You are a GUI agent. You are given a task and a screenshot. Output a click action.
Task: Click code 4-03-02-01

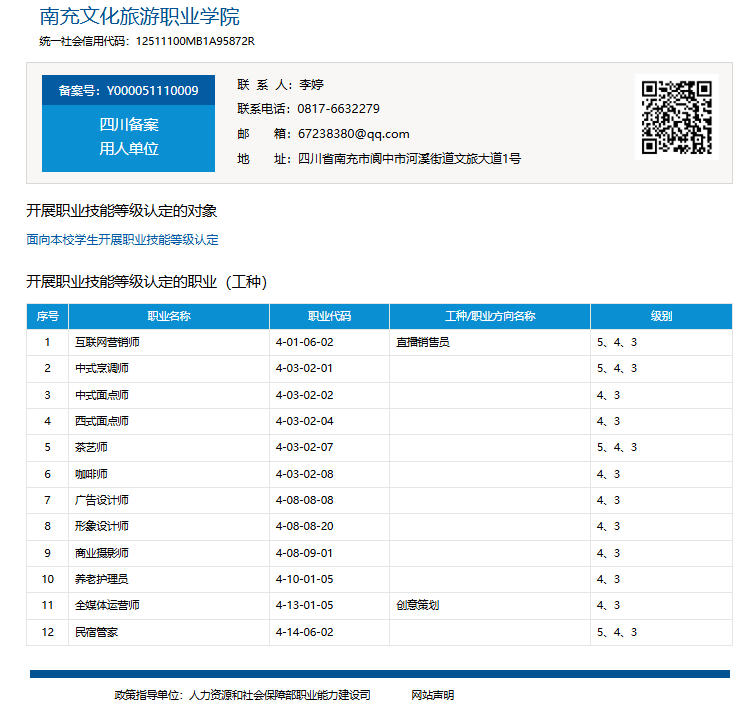coord(304,368)
